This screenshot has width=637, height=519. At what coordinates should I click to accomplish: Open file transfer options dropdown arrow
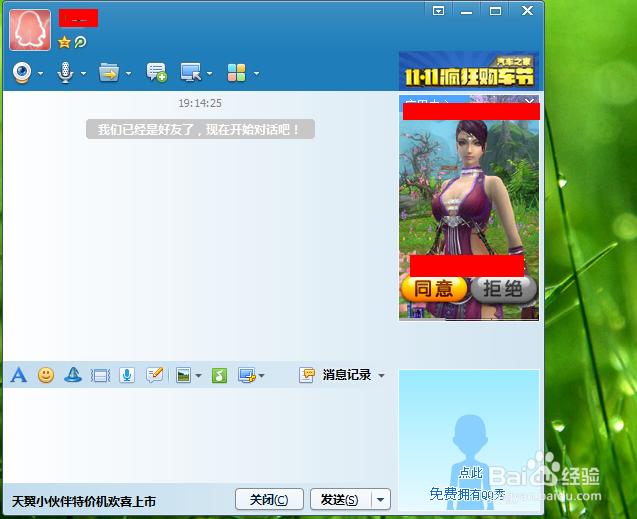(x=128, y=74)
